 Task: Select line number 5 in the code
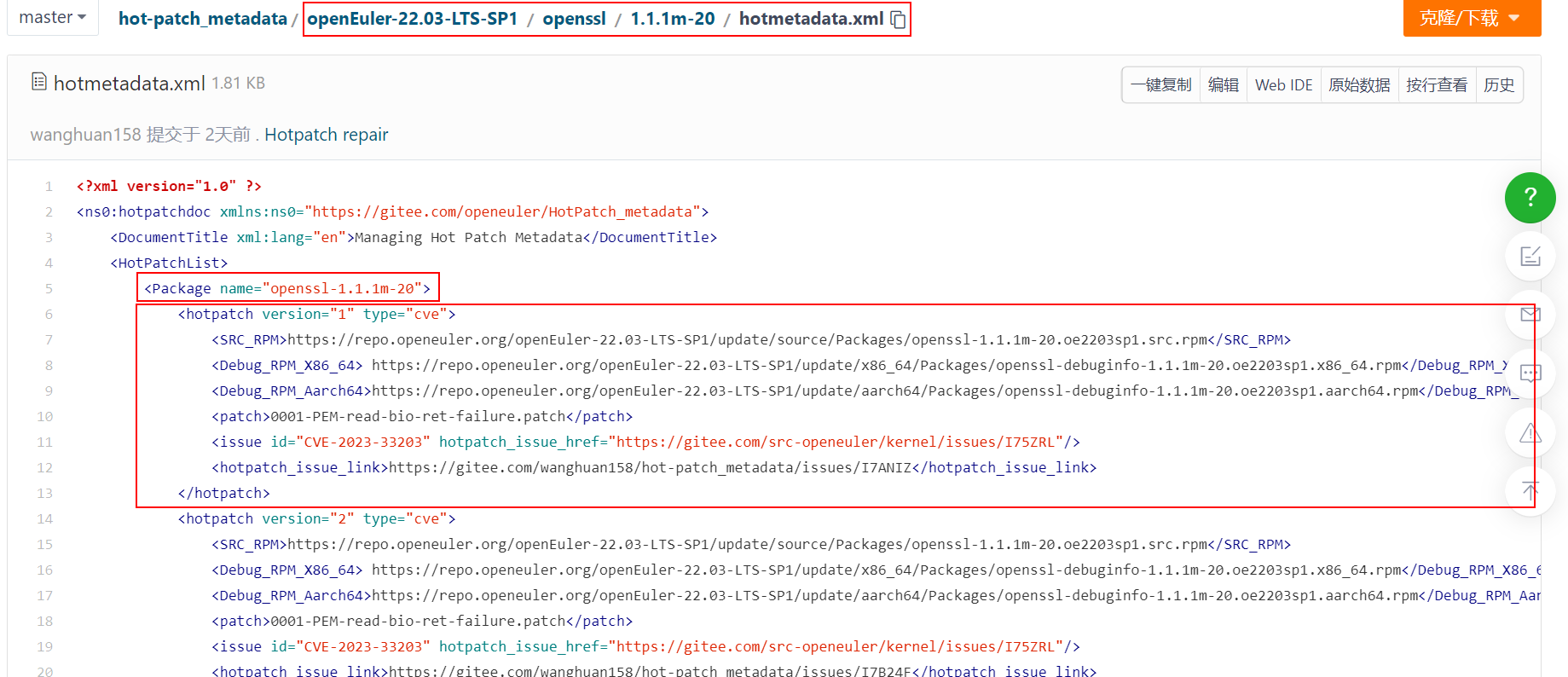tap(49, 288)
